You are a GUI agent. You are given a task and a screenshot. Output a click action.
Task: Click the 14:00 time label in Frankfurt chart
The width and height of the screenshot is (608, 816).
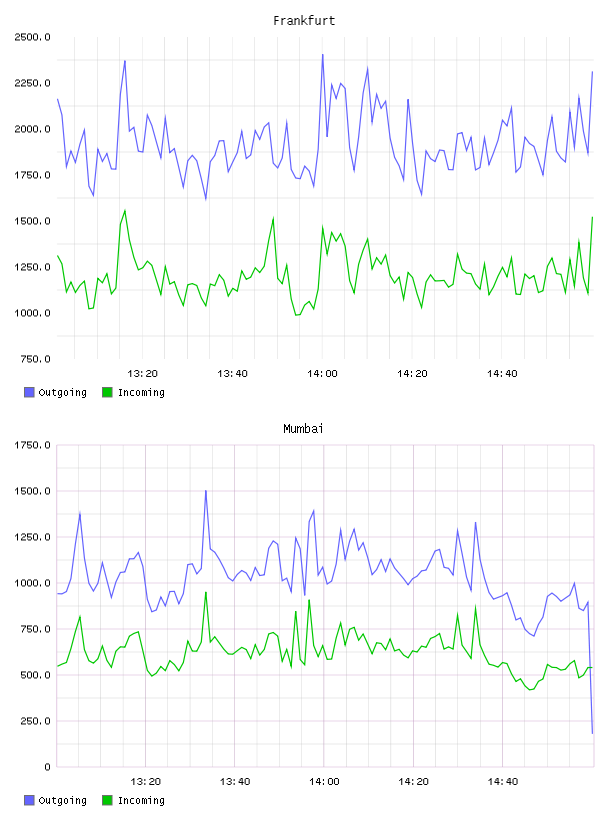[x=322, y=374]
